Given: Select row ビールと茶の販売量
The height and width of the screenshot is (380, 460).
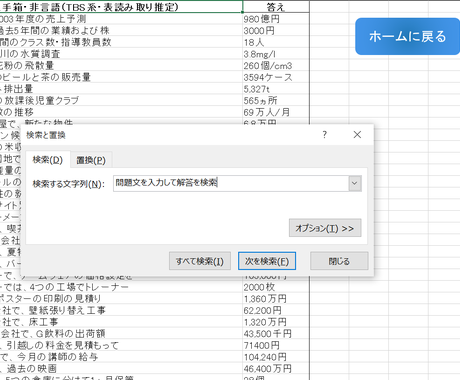Looking at the screenshot, I should 121,77.
